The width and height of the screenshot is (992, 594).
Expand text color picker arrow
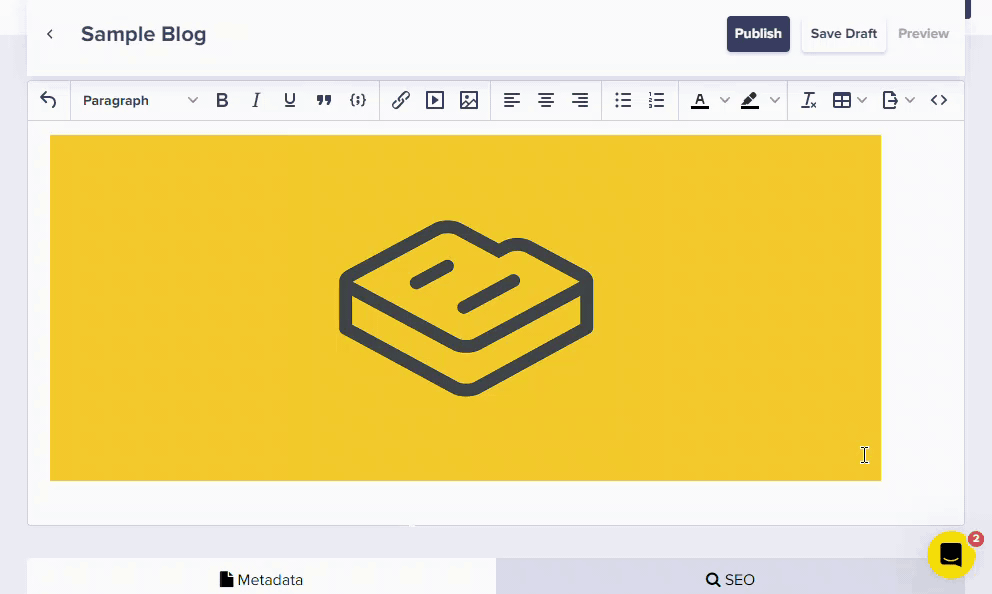[725, 100]
